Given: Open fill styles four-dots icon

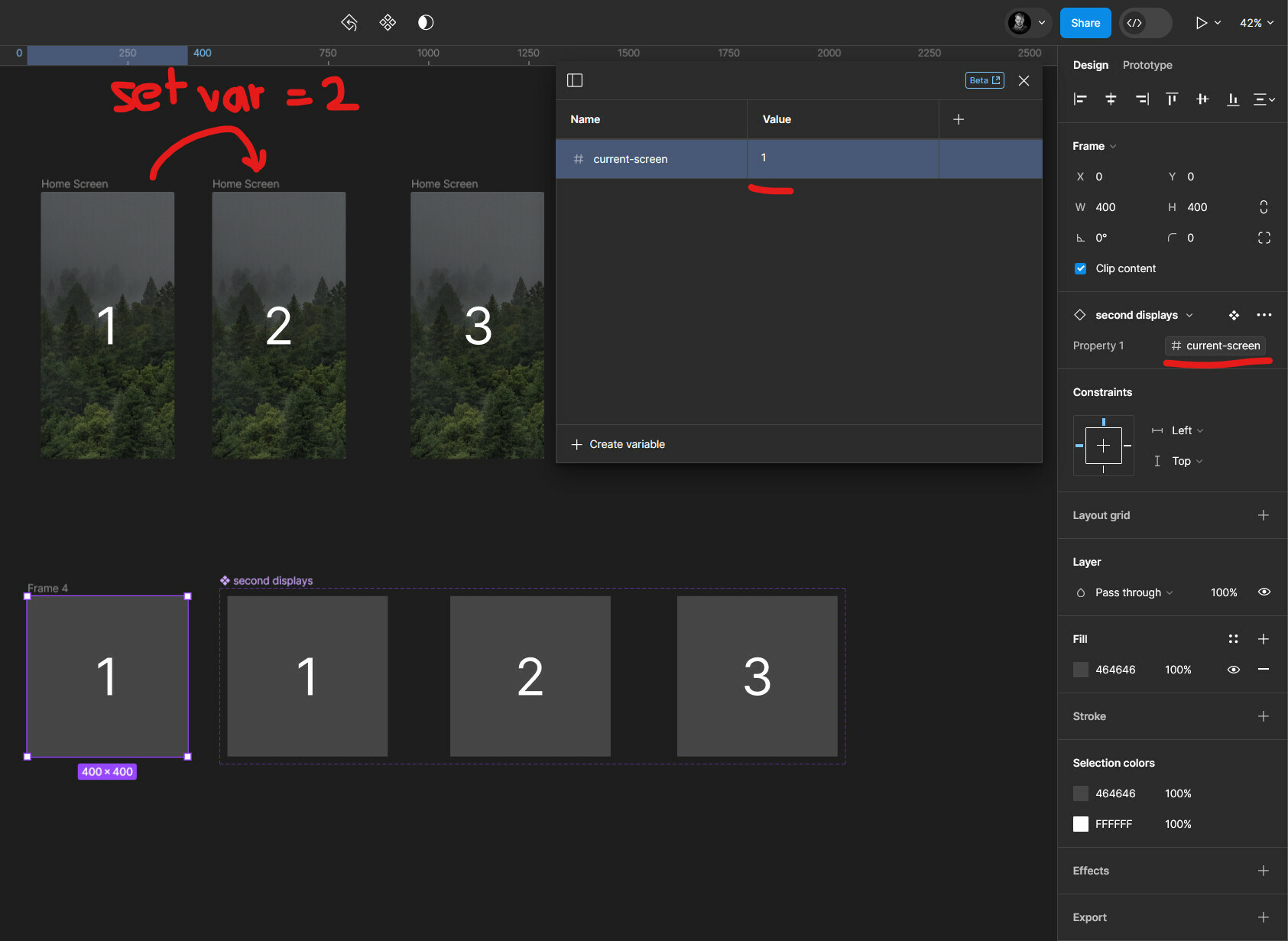Looking at the screenshot, I should [x=1233, y=639].
